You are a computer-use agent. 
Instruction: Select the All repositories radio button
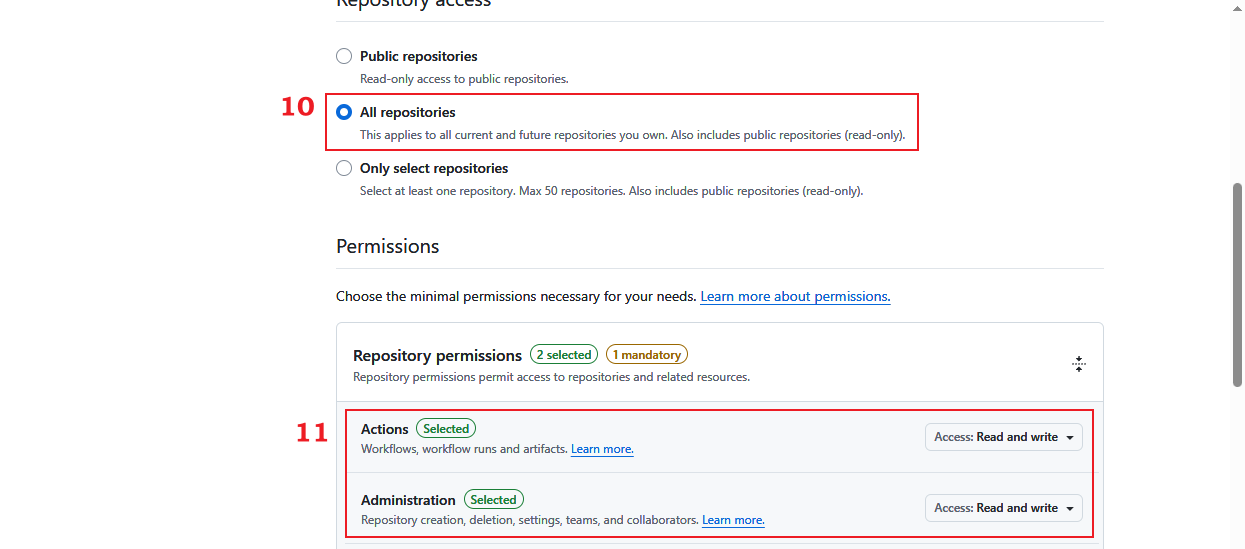coord(344,112)
